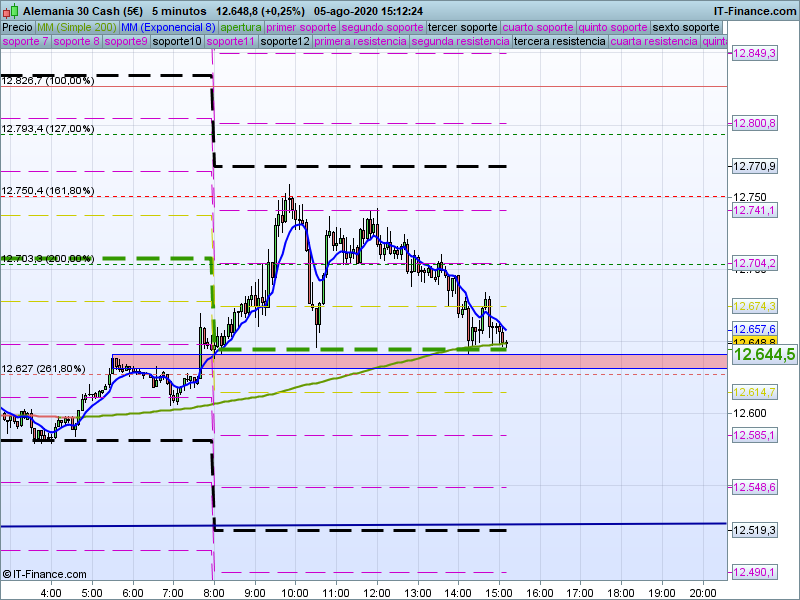Click the 12.826,7 (100,00%) Fibonacci label
800x600 pixels.
(x=48, y=80)
